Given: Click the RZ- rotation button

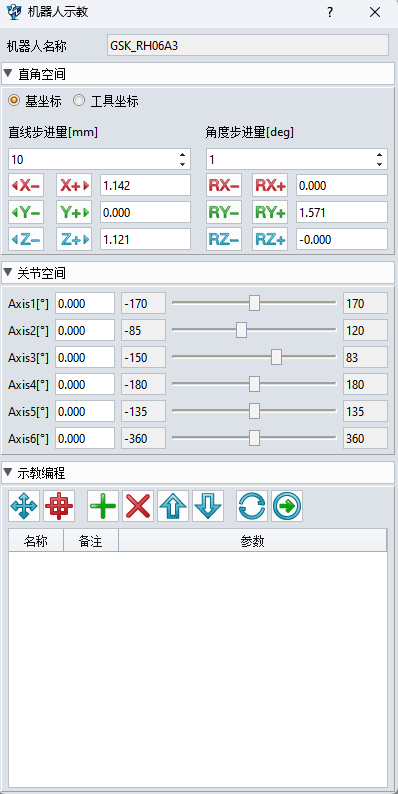Looking at the screenshot, I should click(x=224, y=239).
